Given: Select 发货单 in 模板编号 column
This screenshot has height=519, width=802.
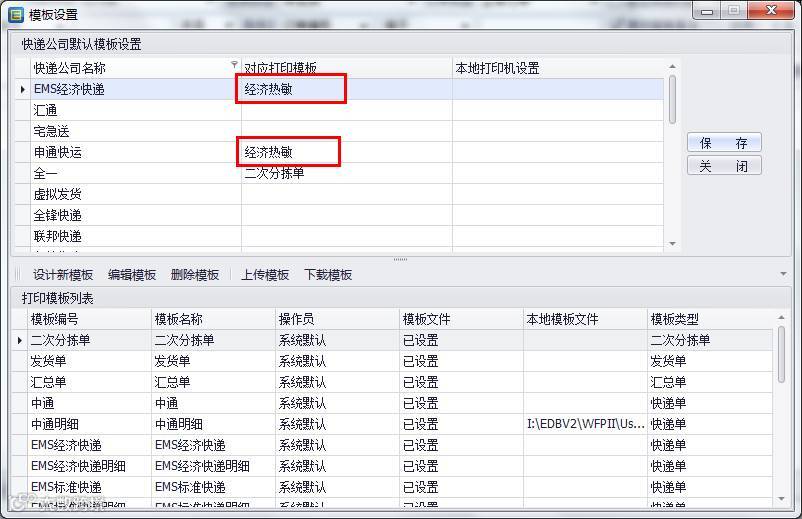Looking at the screenshot, I should pyautogui.click(x=90, y=361).
